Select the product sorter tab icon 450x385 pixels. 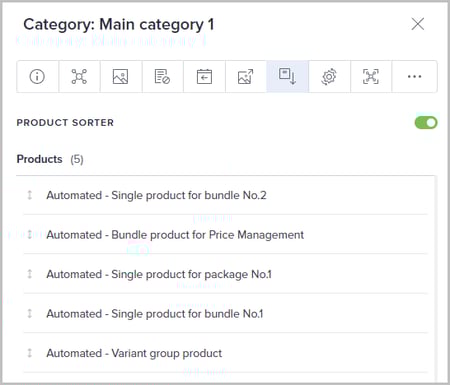click(287, 76)
